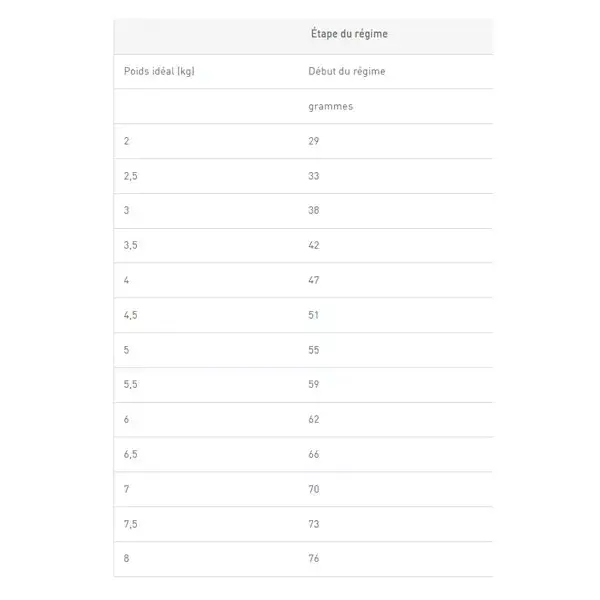This screenshot has width=600, height=600.
Task: Select the 5,5 kg row label
Action: (x=130, y=384)
